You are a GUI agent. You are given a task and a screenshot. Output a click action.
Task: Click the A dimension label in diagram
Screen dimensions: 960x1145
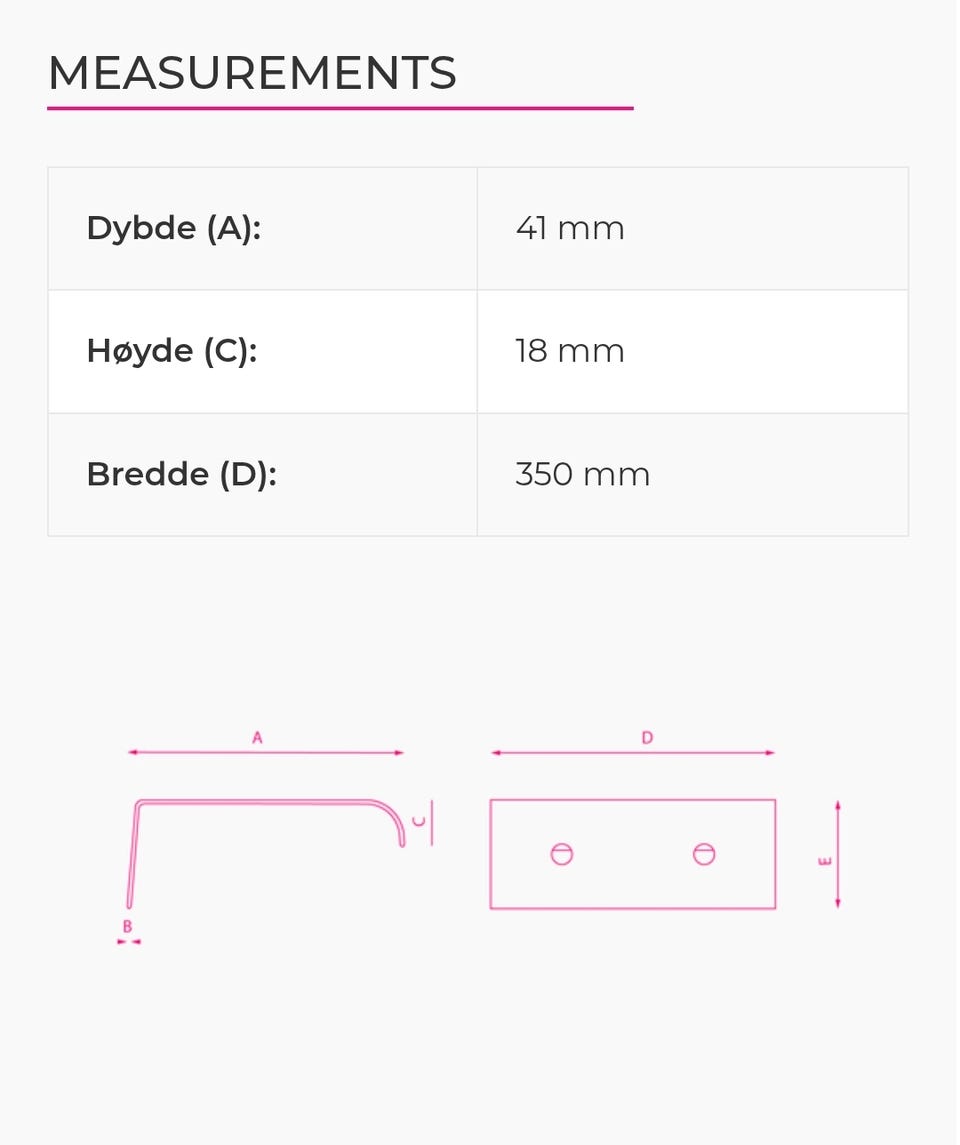(x=257, y=738)
